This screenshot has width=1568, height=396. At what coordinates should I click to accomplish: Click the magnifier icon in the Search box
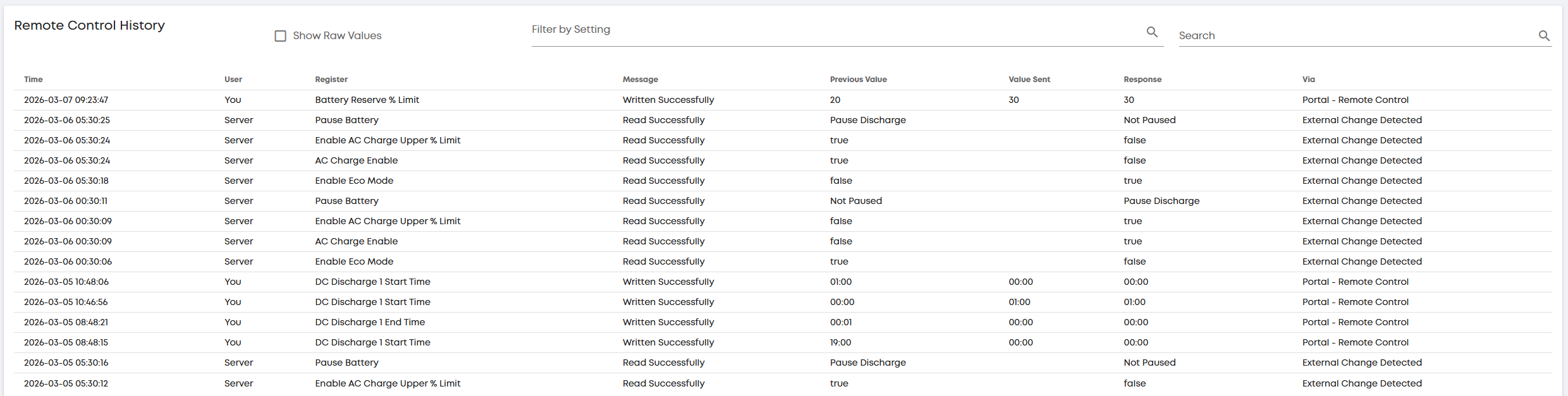[x=1543, y=36]
